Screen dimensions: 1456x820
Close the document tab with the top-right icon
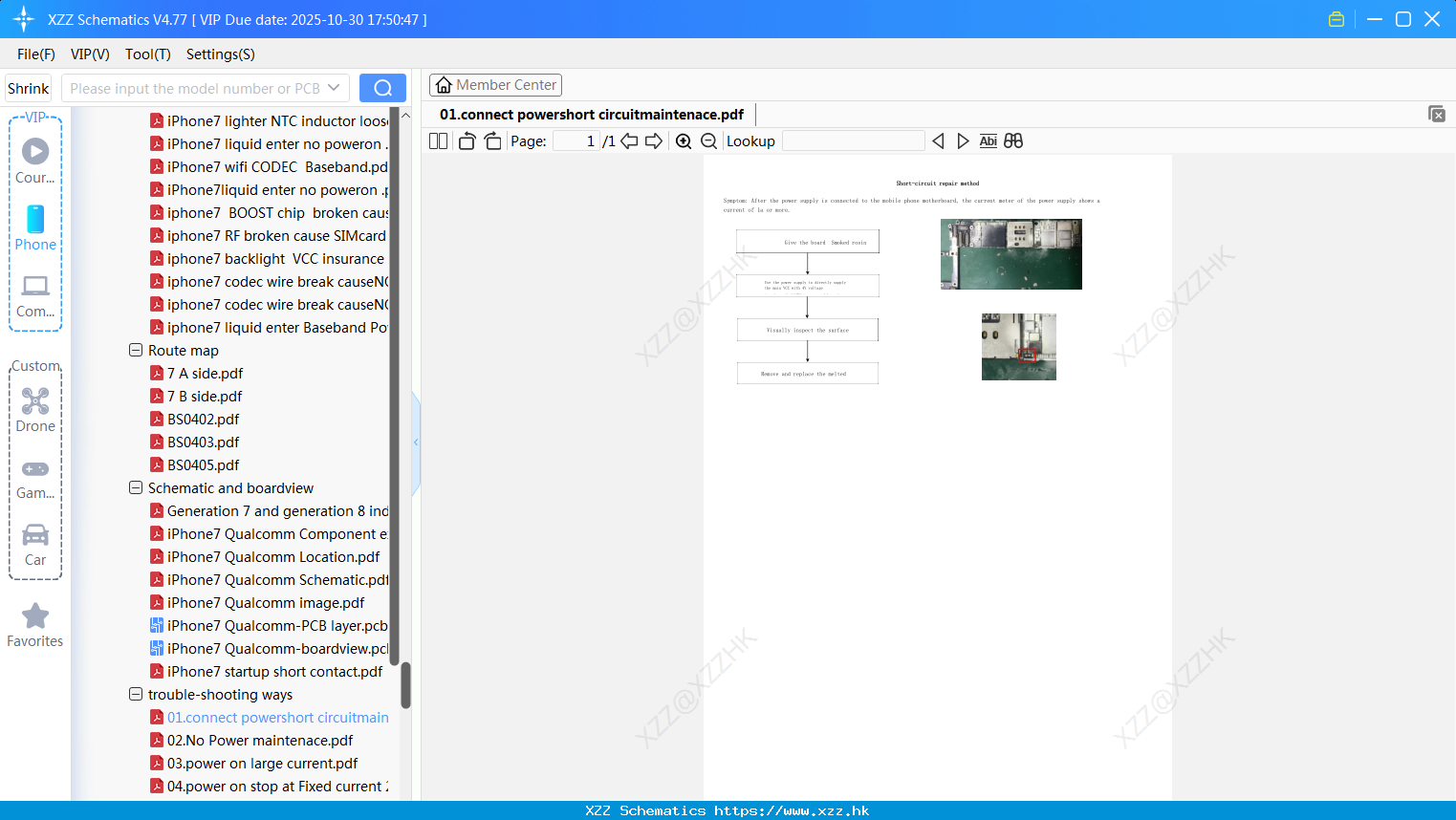pos(1437,114)
